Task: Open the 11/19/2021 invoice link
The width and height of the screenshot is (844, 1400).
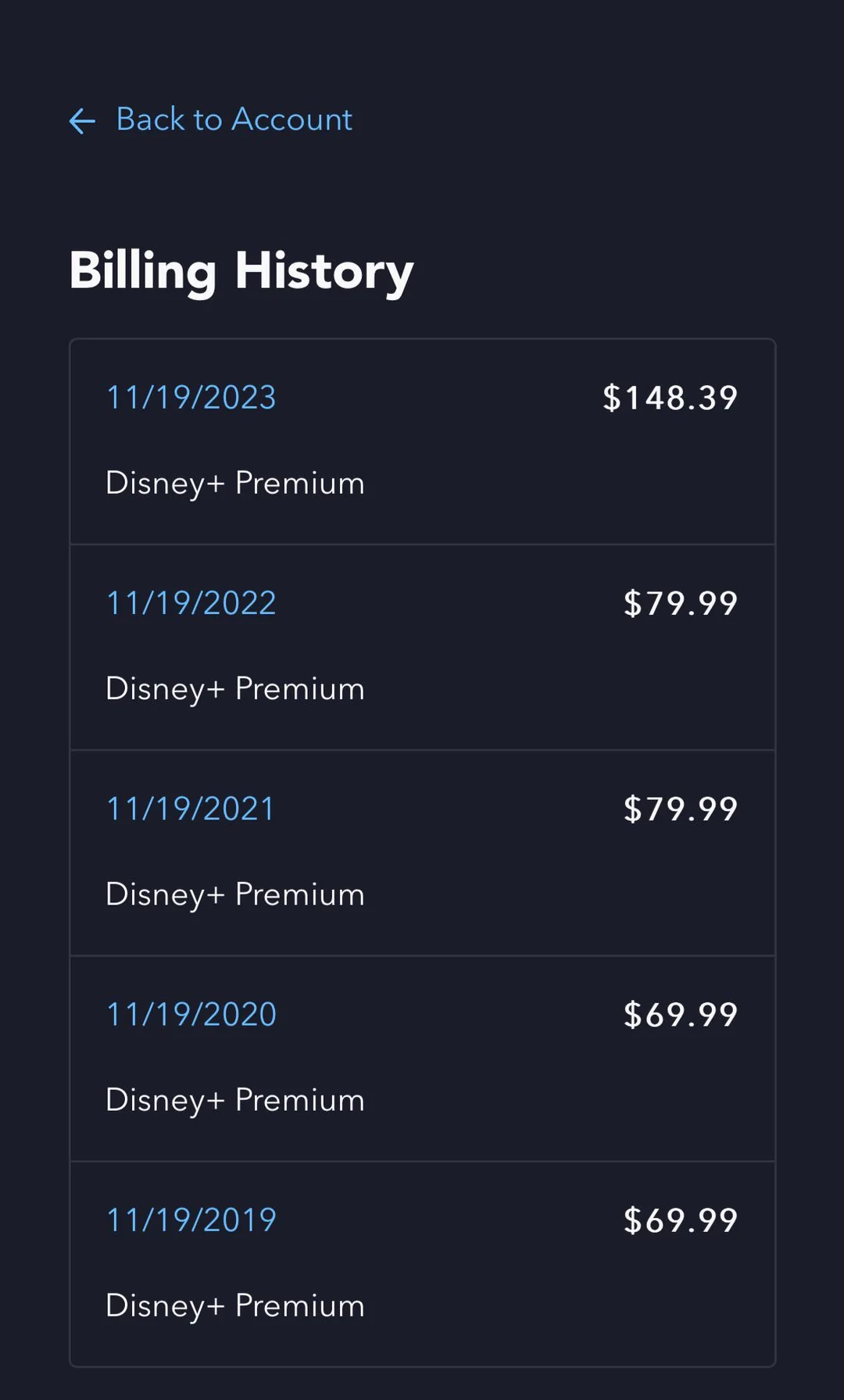Action: coord(189,809)
